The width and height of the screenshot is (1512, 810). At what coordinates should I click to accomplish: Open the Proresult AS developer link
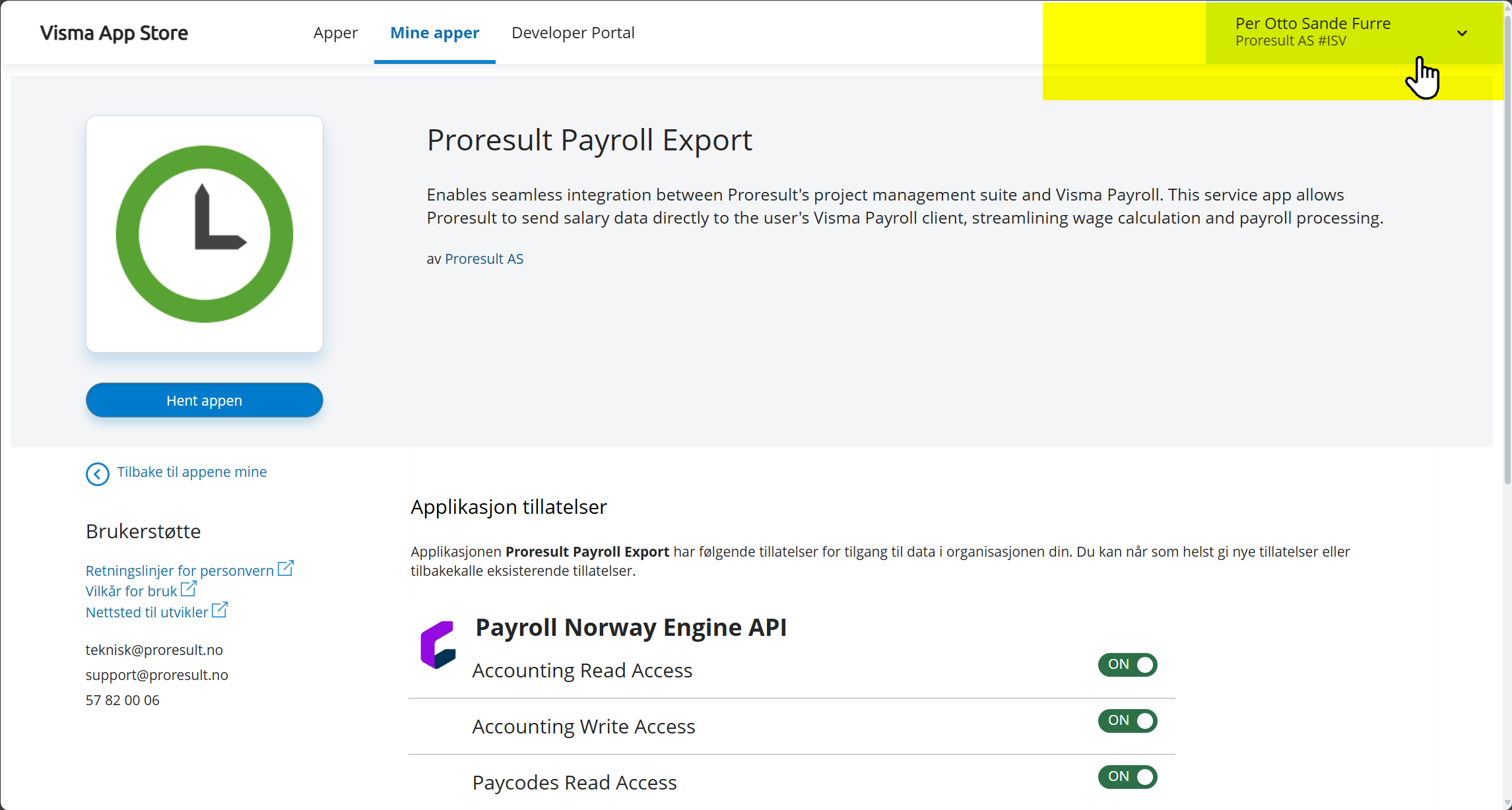(484, 259)
